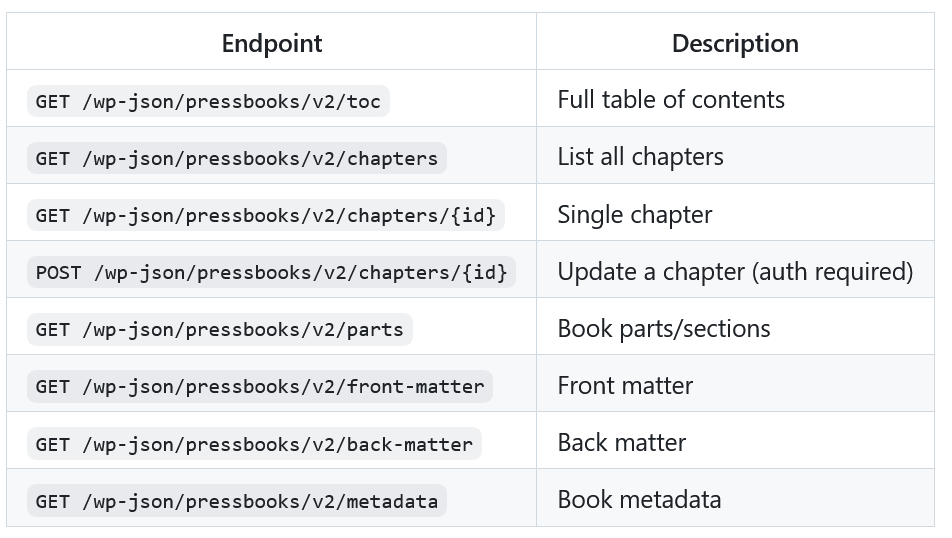952x538 pixels.
Task: Select the 'List all chapters' description text
Action: pos(640,157)
